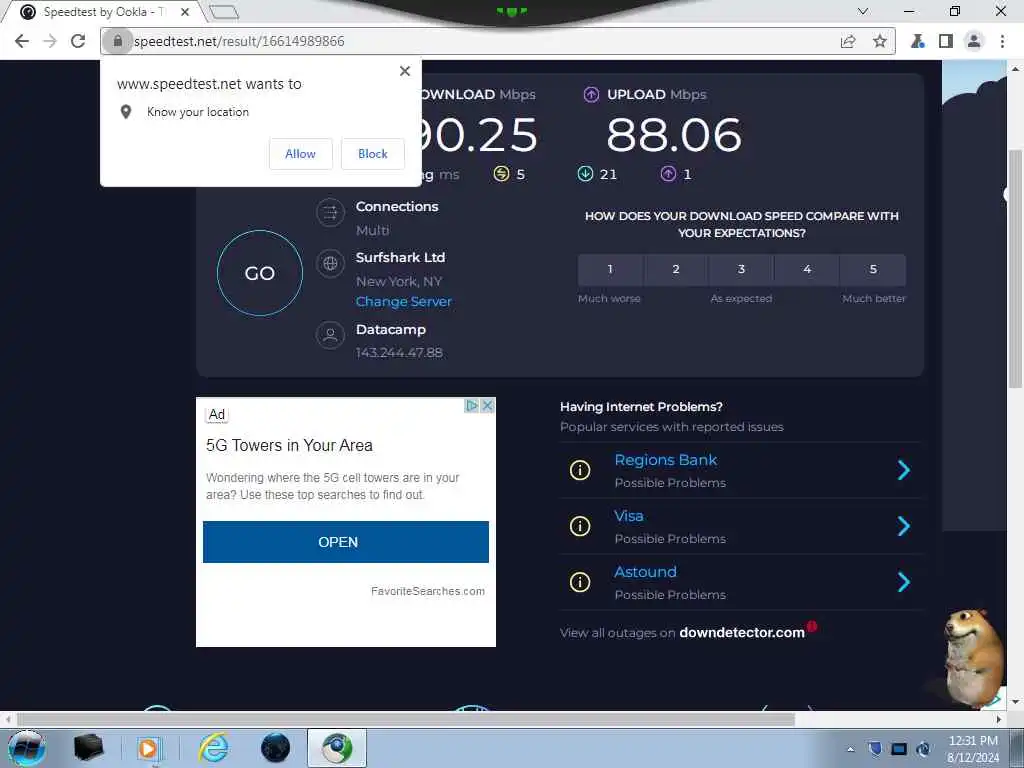
Task: Open the Chrome Labs flask icon
Action: (x=918, y=41)
